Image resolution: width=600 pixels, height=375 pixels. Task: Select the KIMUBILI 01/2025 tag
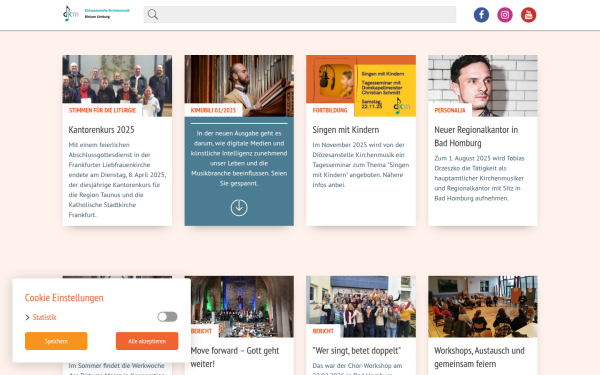[213, 110]
